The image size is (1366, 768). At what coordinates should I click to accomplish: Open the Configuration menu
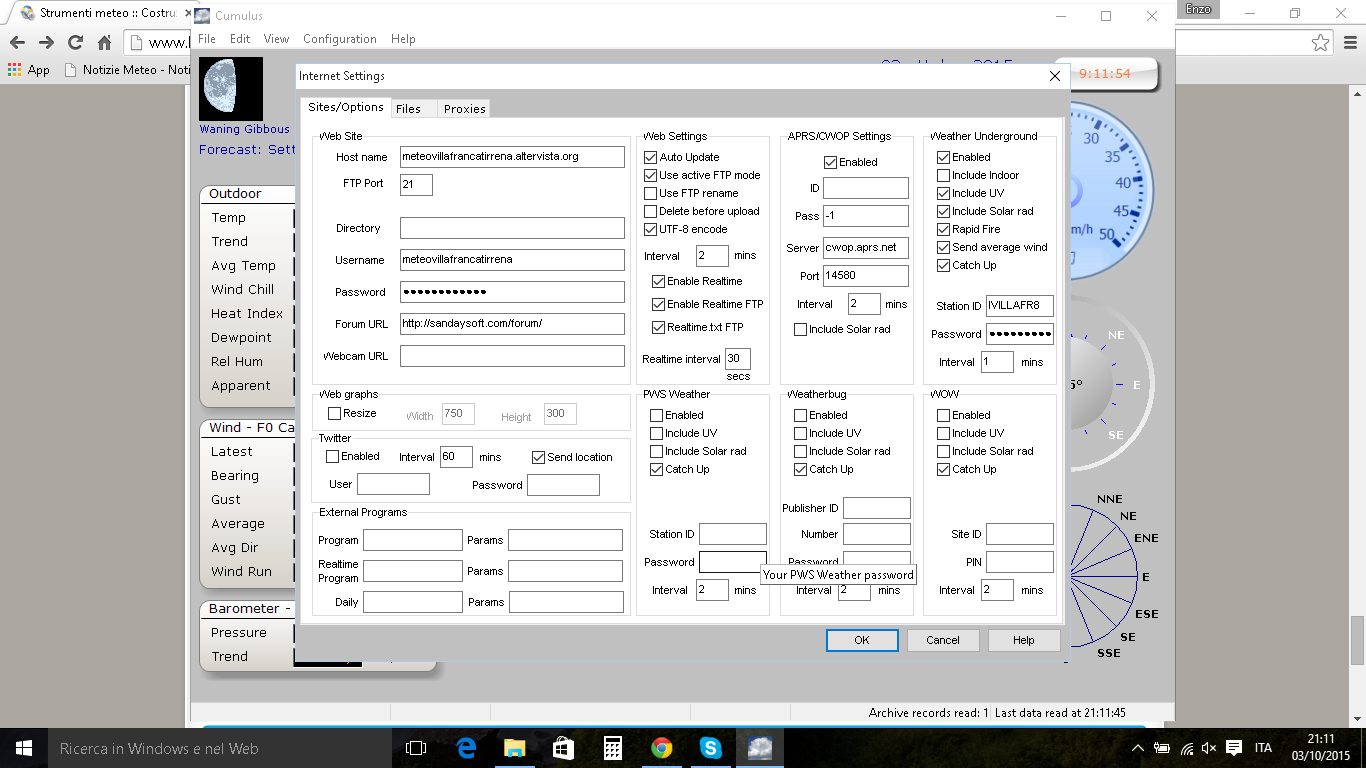pos(339,39)
